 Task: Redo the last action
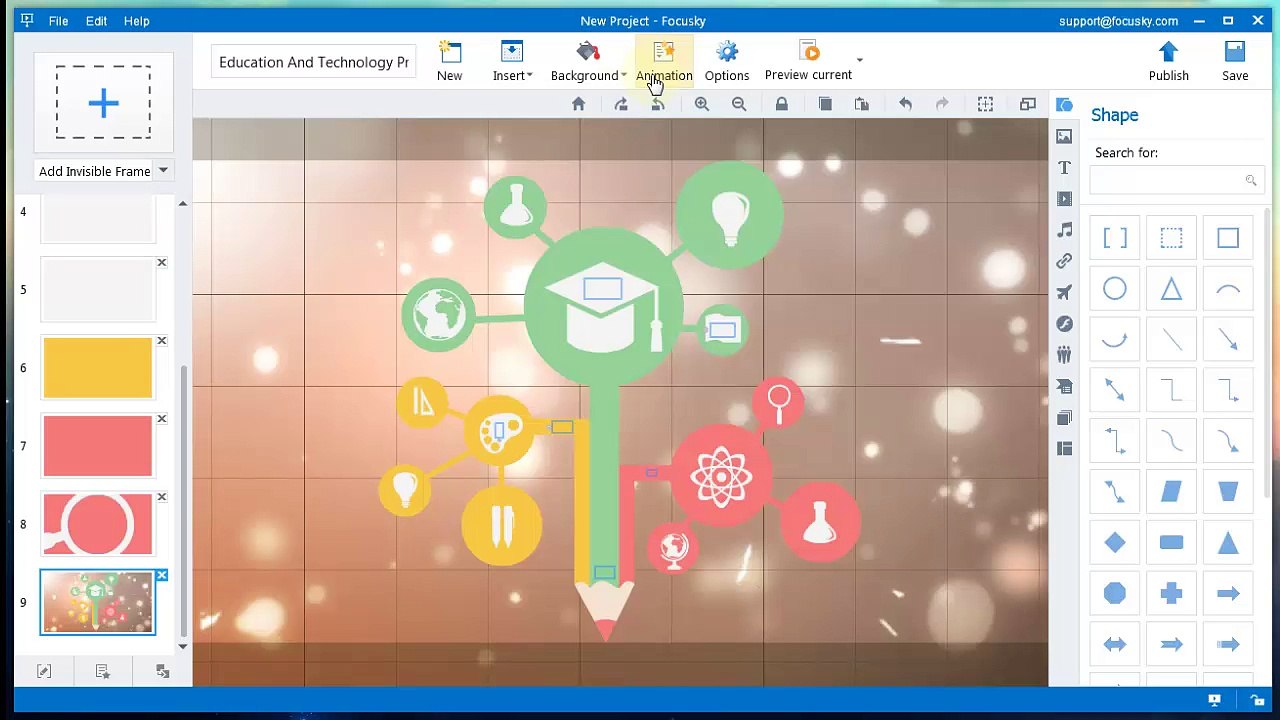942,104
